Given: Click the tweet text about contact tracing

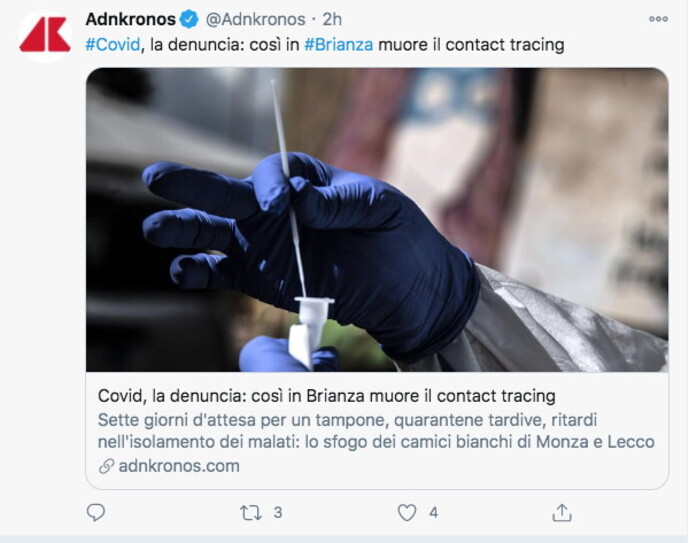Looking at the screenshot, I should [325, 45].
